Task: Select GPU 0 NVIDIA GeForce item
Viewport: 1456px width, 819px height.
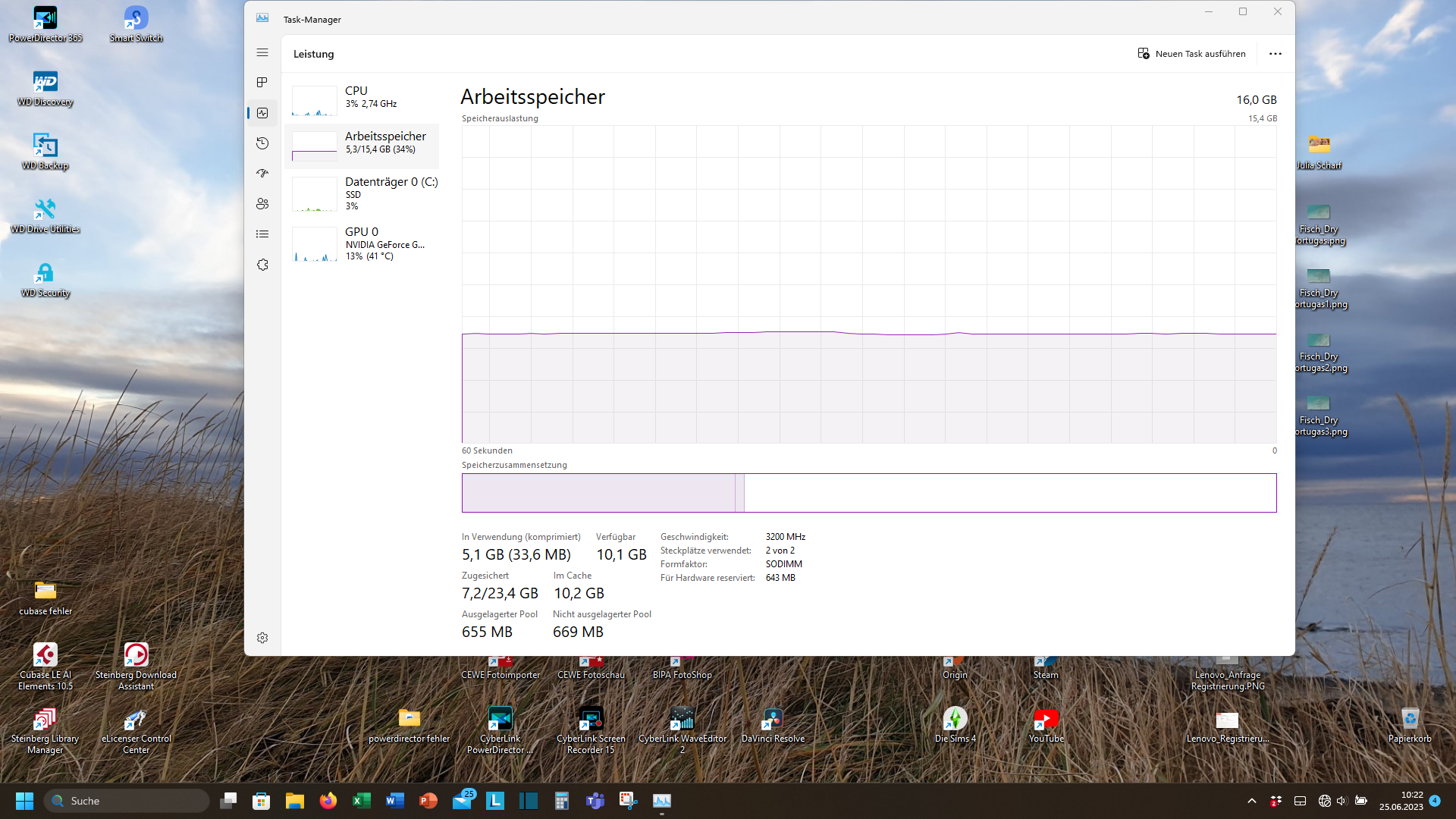Action: [x=362, y=243]
